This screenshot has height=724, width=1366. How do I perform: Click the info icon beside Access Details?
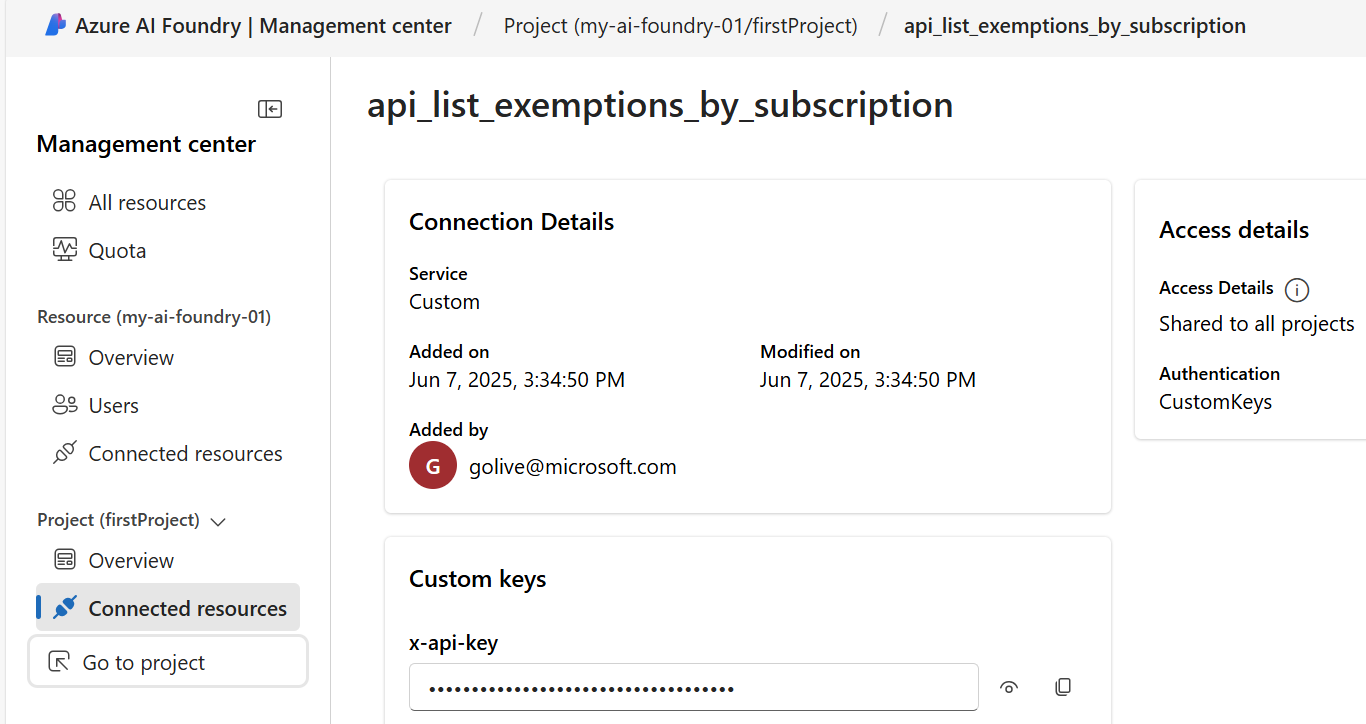pos(1297,290)
